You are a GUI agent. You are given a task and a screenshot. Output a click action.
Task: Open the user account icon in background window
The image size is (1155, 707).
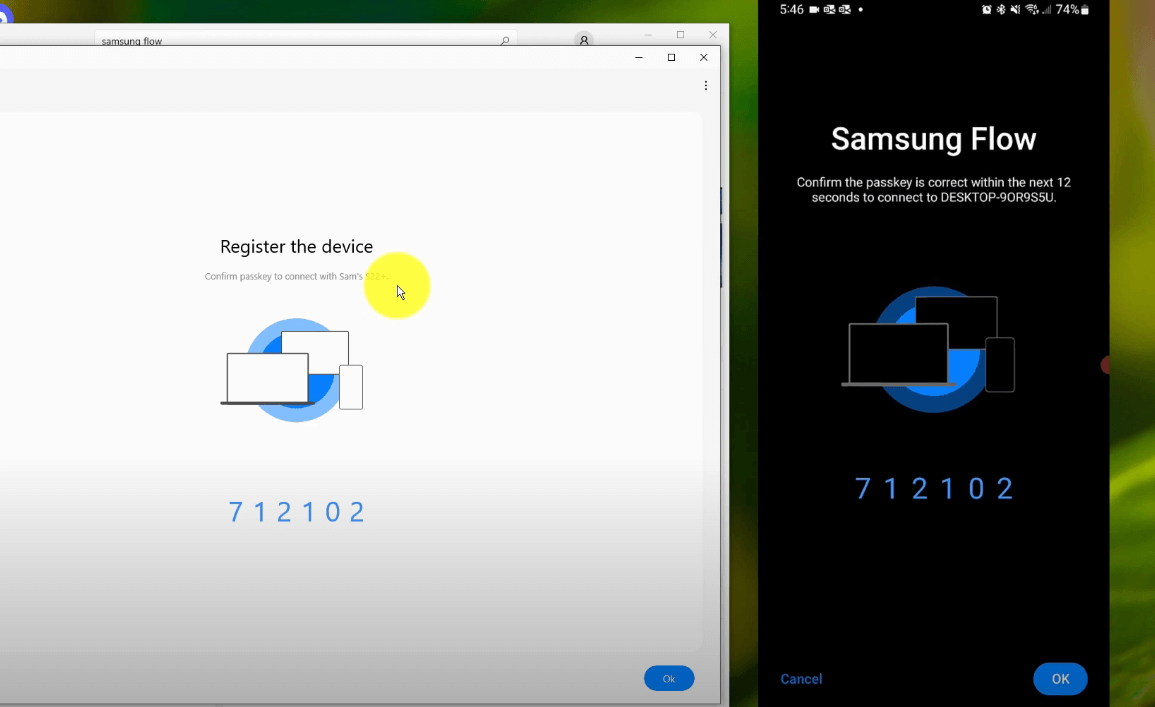[x=583, y=40]
